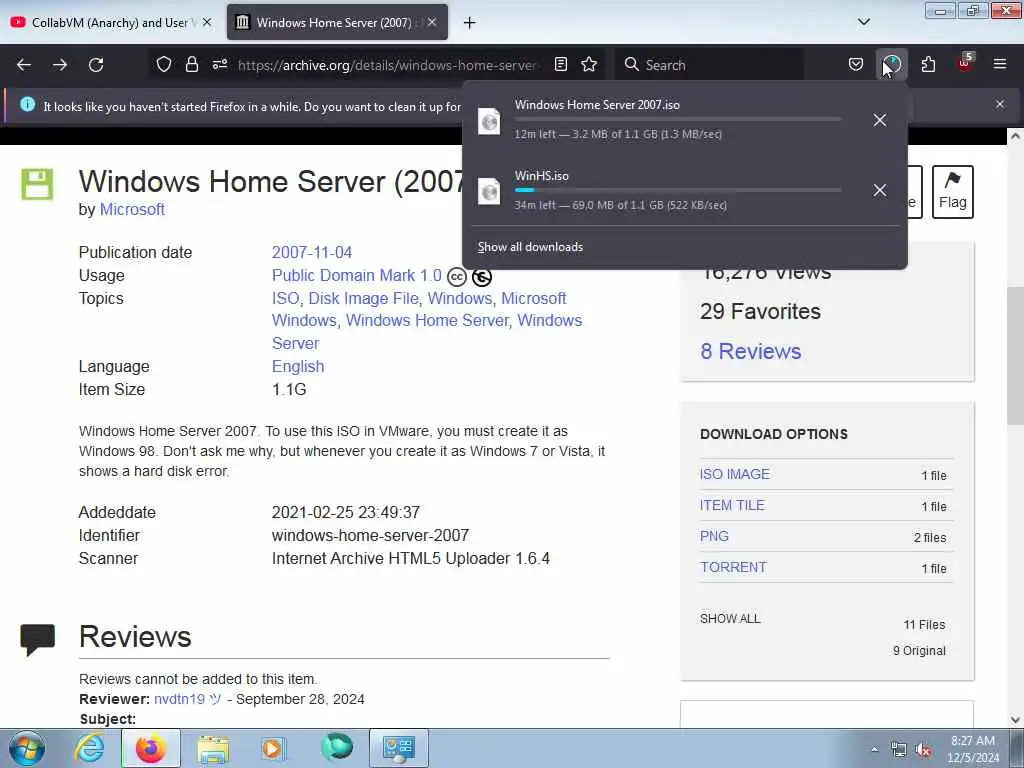Open the Microsoft creator link

tap(132, 210)
